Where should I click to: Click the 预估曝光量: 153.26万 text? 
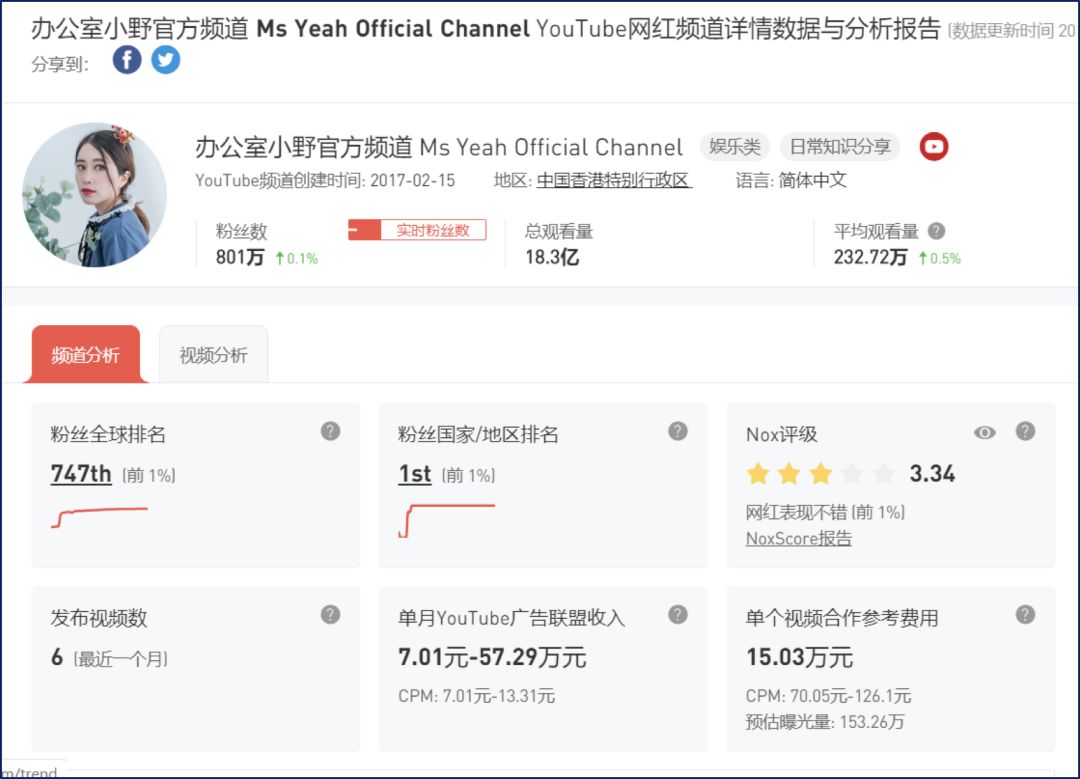click(824, 722)
